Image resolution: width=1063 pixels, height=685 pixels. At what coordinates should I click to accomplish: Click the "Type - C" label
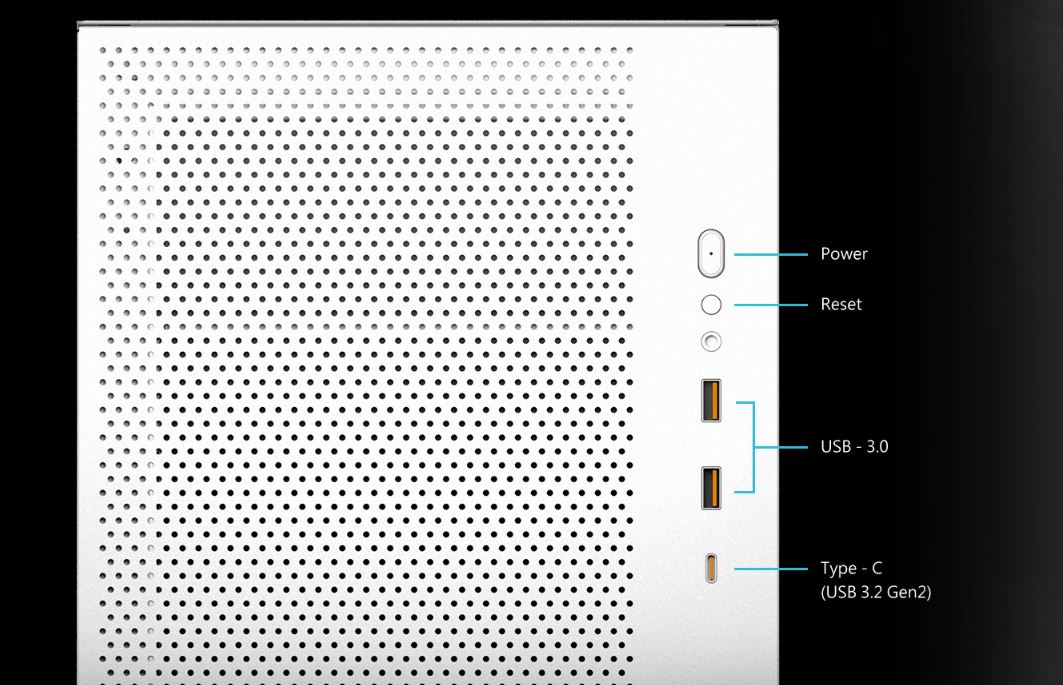tap(851, 568)
